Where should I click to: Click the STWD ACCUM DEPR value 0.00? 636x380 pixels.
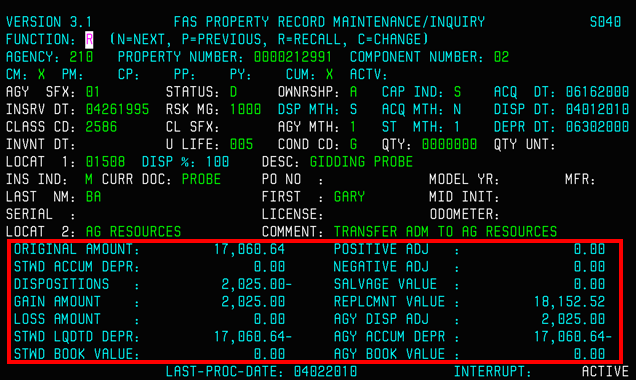point(269,266)
